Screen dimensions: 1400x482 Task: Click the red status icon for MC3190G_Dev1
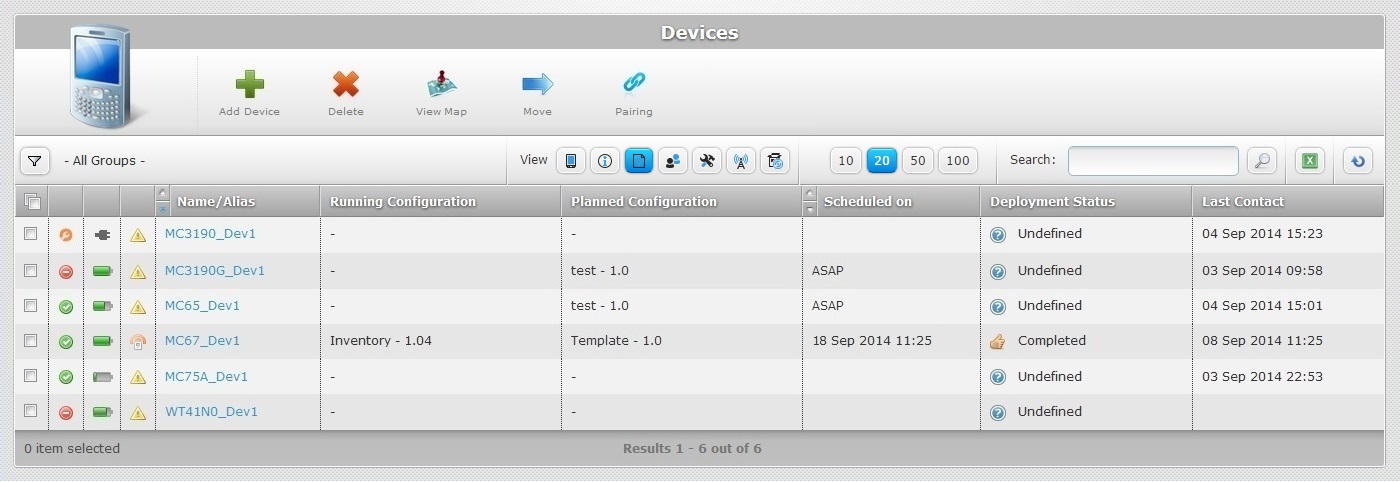[66, 272]
